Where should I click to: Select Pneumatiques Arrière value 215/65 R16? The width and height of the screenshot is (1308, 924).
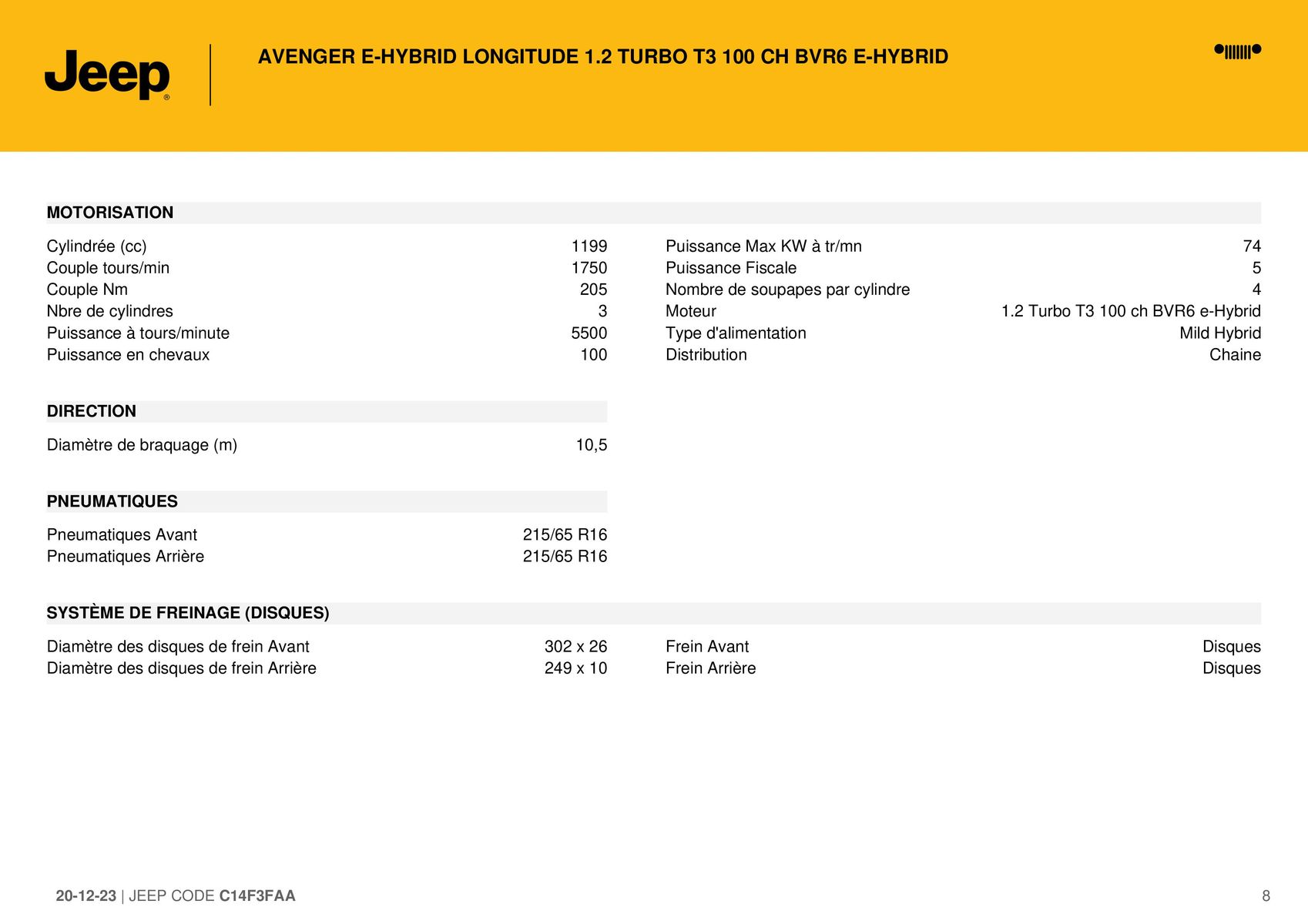(x=565, y=557)
